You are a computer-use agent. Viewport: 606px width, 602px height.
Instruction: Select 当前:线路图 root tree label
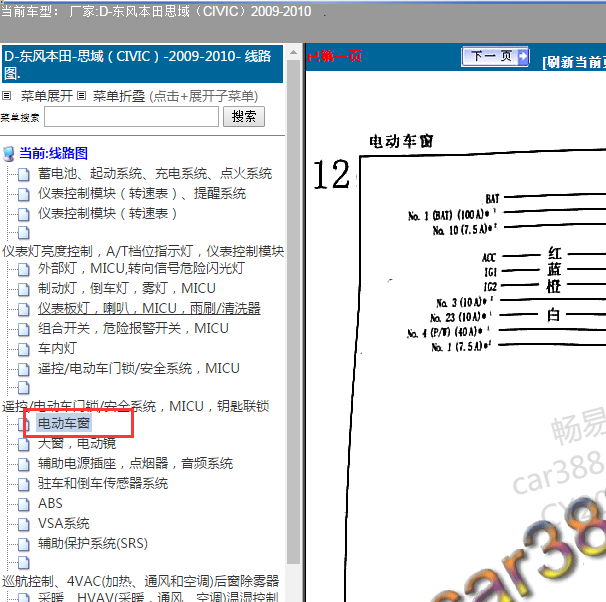pos(53,153)
